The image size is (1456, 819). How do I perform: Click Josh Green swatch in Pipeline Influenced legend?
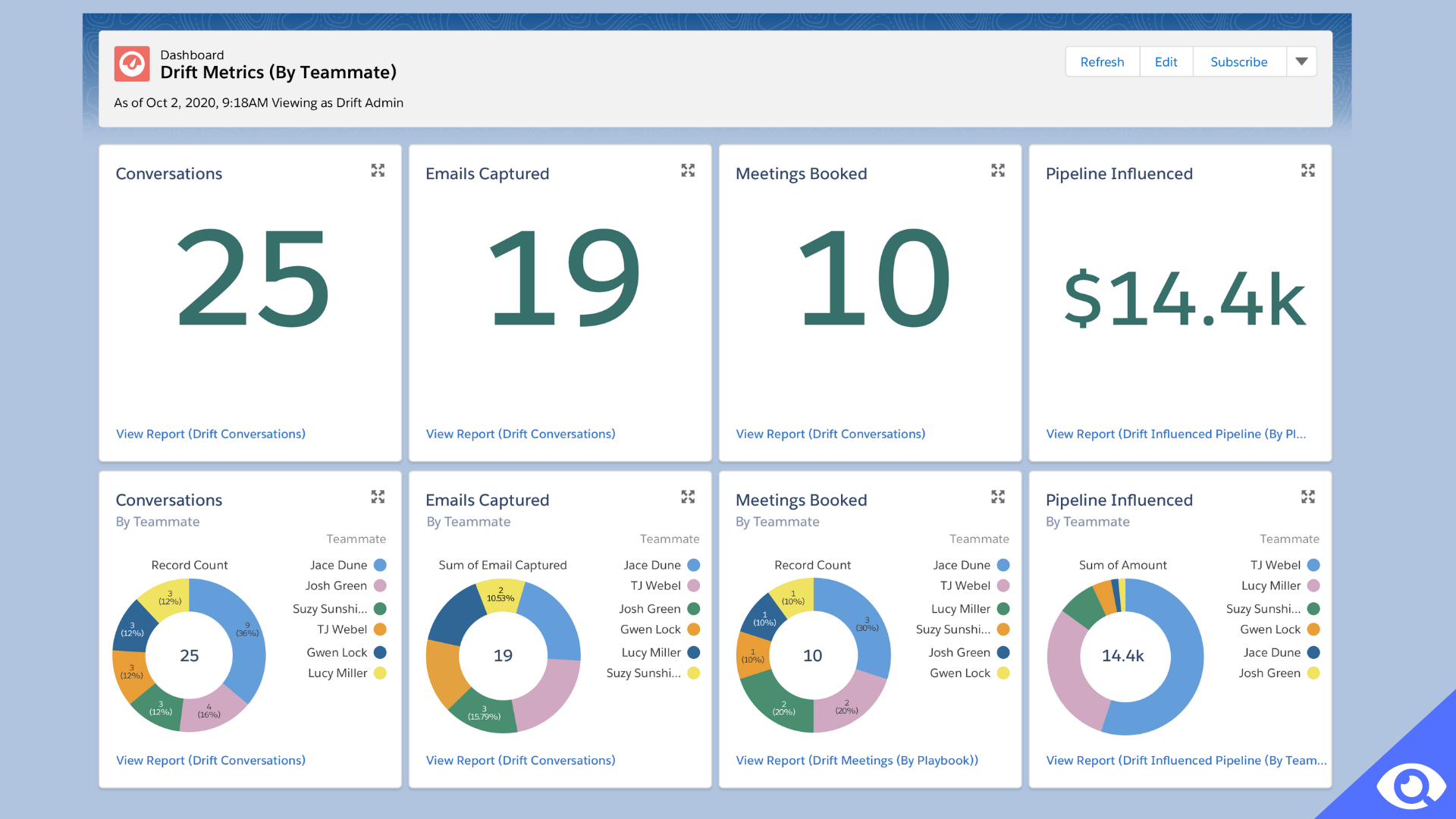pos(1313,673)
